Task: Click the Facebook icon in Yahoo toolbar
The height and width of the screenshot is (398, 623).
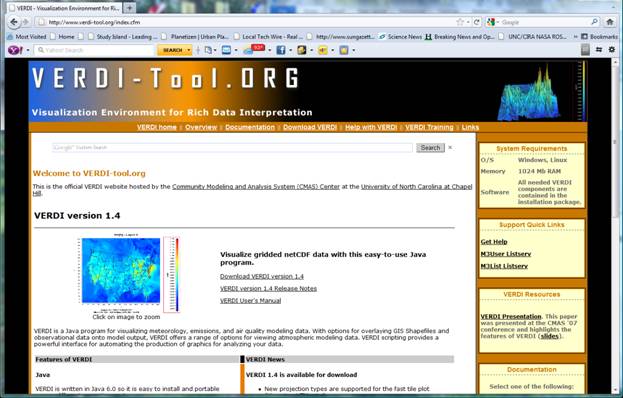Action: [281, 50]
